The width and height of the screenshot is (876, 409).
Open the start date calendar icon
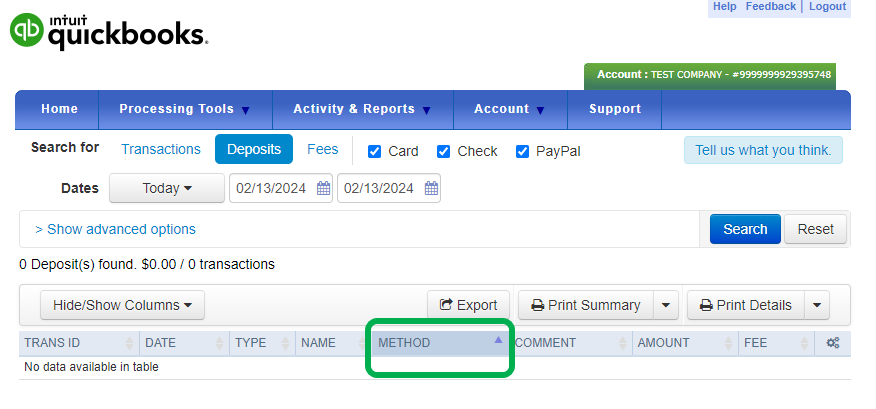(x=323, y=188)
